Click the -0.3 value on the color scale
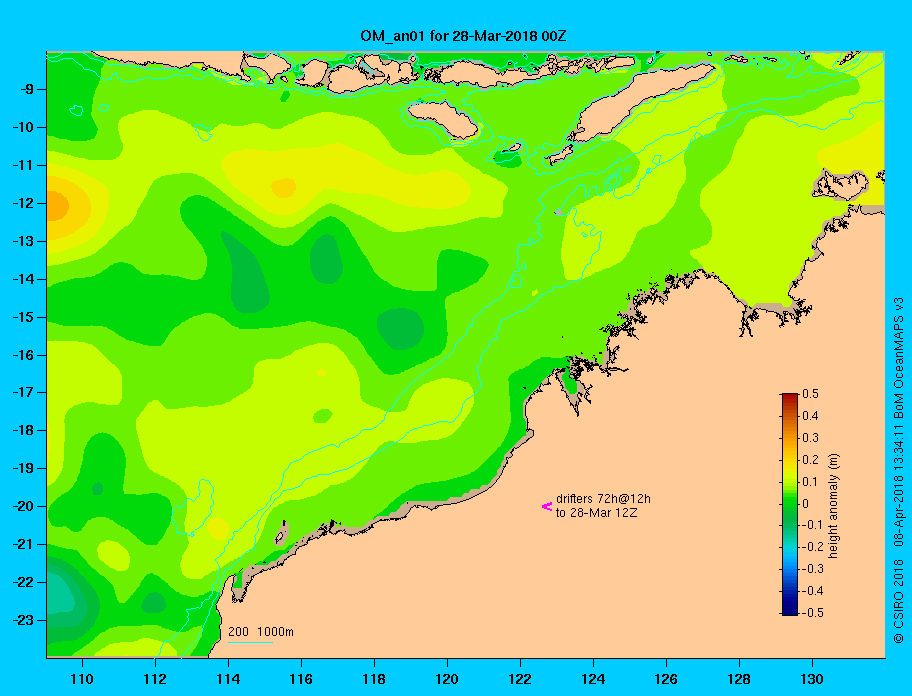Image resolution: width=912 pixels, height=696 pixels. [812, 569]
